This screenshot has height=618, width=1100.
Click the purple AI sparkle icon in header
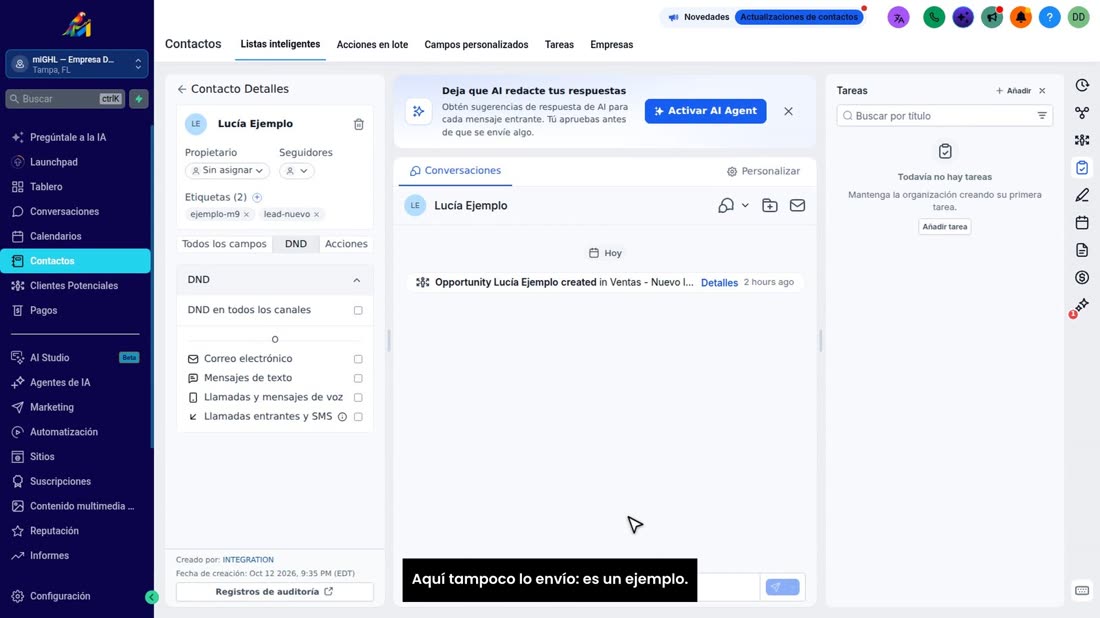tap(962, 18)
